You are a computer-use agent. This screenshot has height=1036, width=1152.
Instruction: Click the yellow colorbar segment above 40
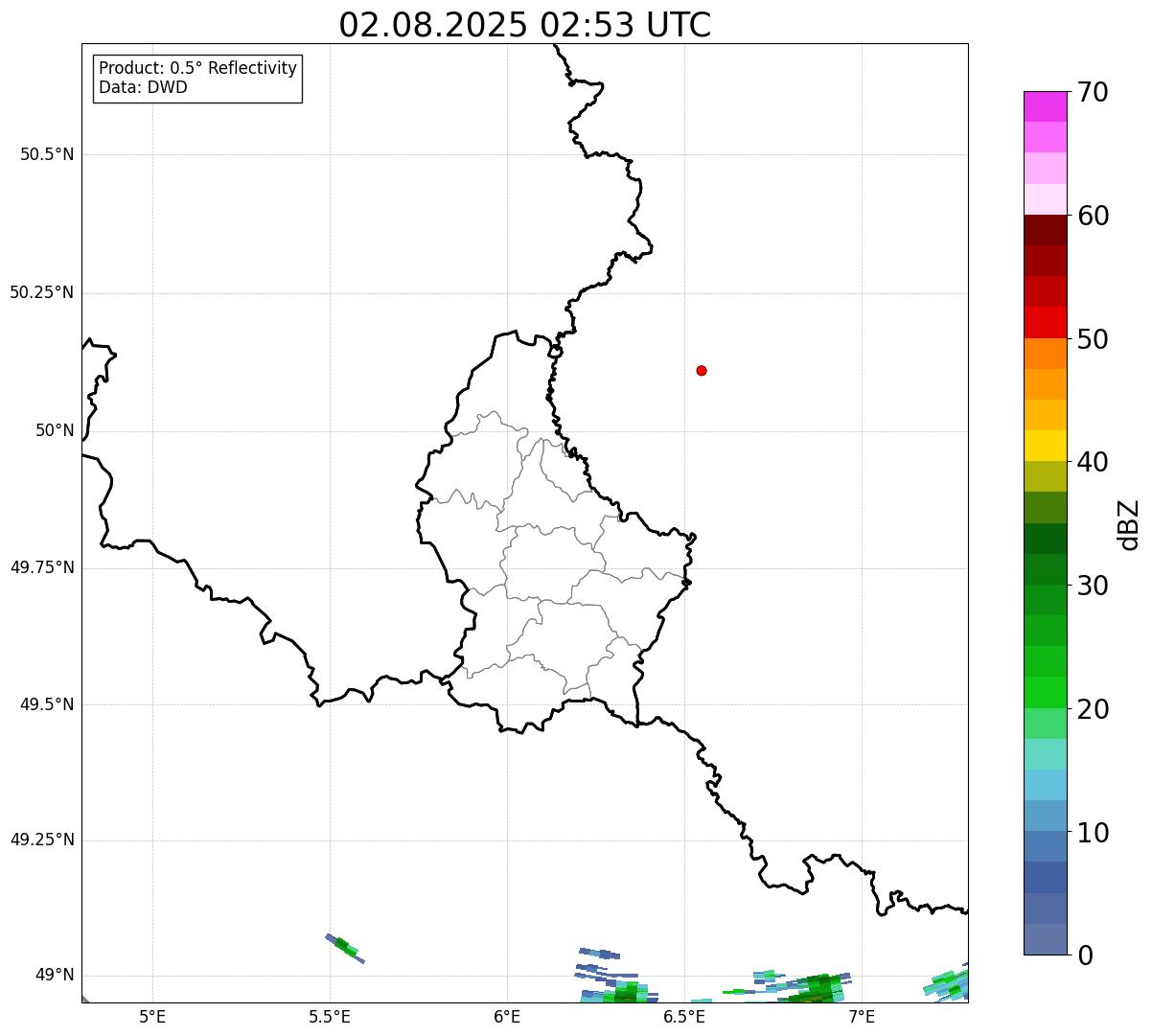point(1045,447)
